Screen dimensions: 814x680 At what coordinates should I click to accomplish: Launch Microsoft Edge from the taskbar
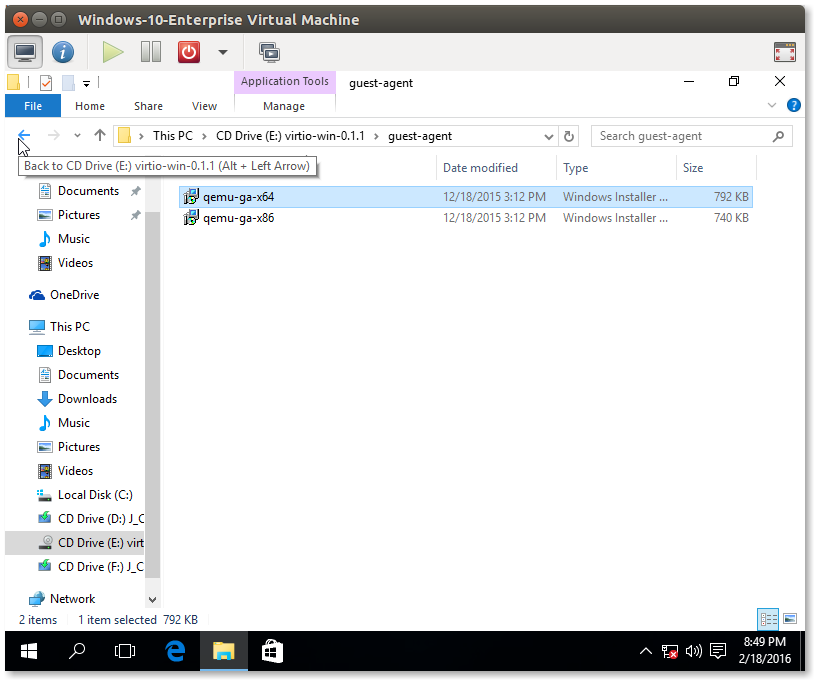175,651
